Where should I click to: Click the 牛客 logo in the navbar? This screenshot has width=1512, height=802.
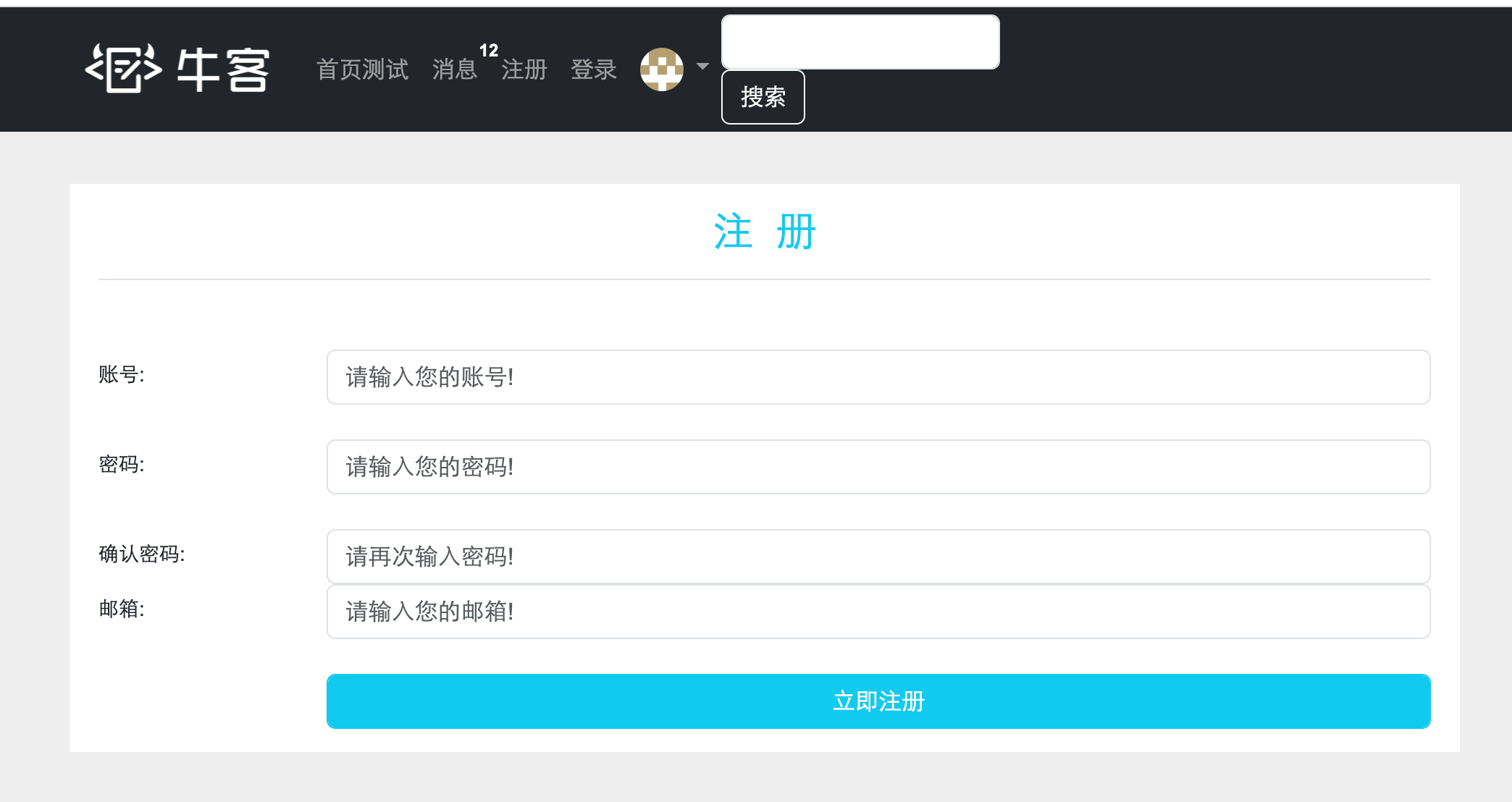point(177,69)
